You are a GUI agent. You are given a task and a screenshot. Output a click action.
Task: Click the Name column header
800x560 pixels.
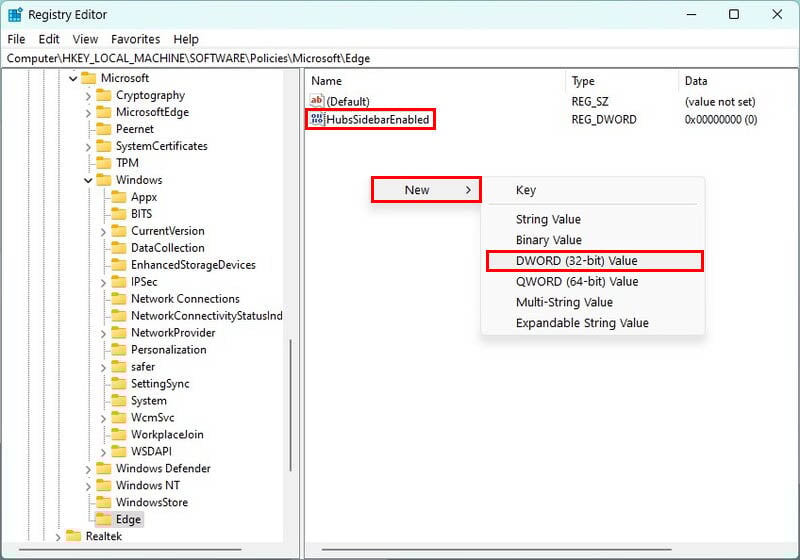(435, 81)
